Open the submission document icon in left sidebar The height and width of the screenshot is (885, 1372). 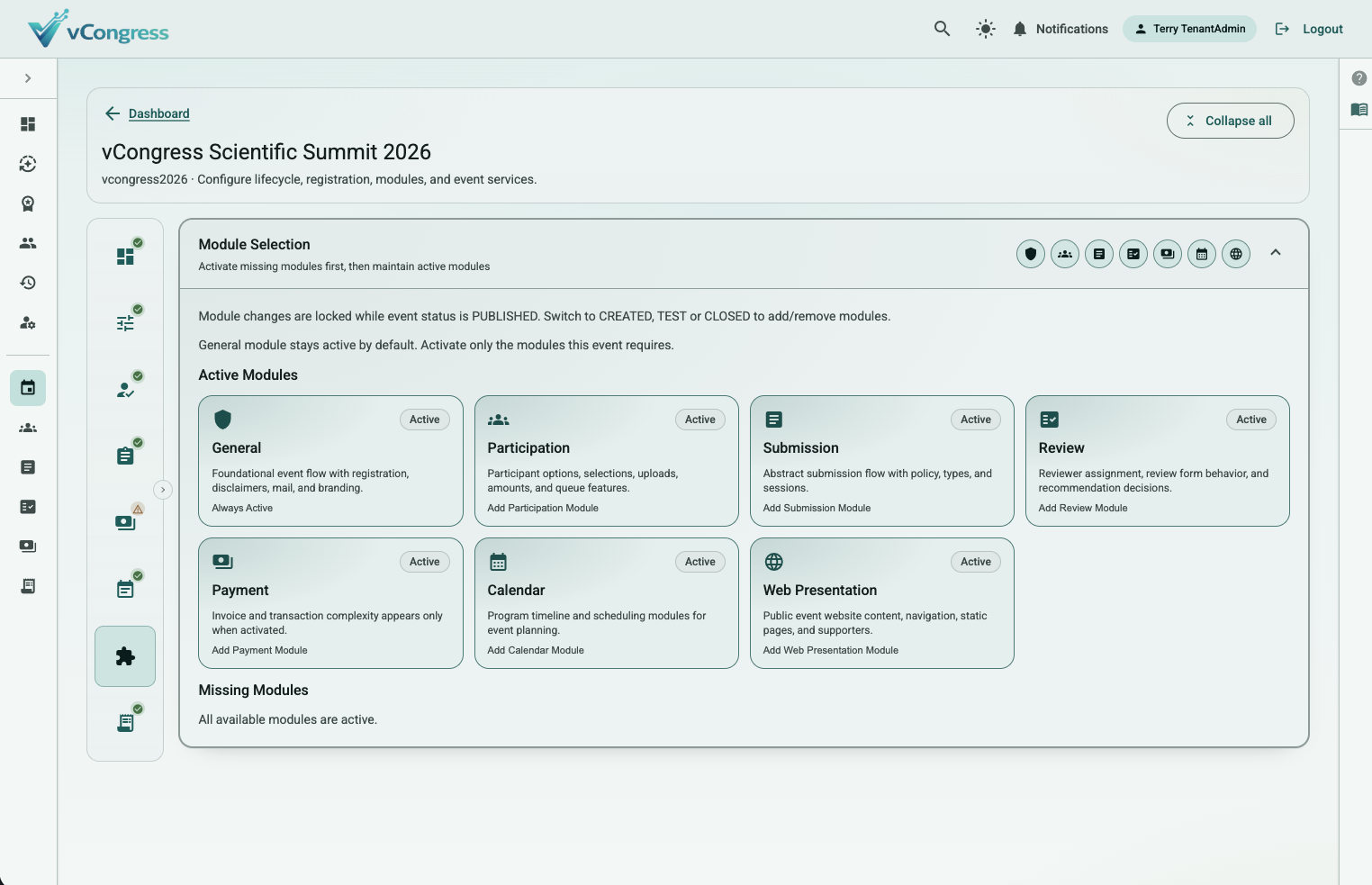tap(28, 467)
